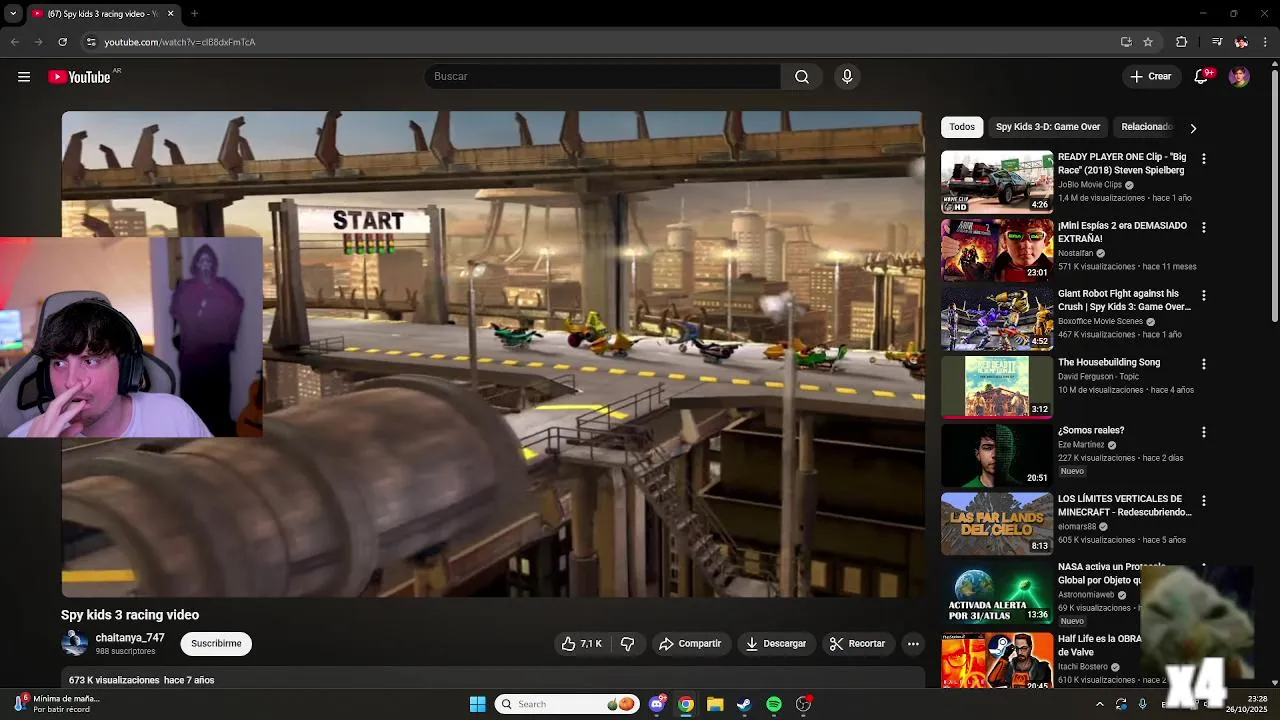This screenshot has height=720, width=1280.
Task: Open the options menu for The Housebuilding Song
Action: click(x=1204, y=364)
